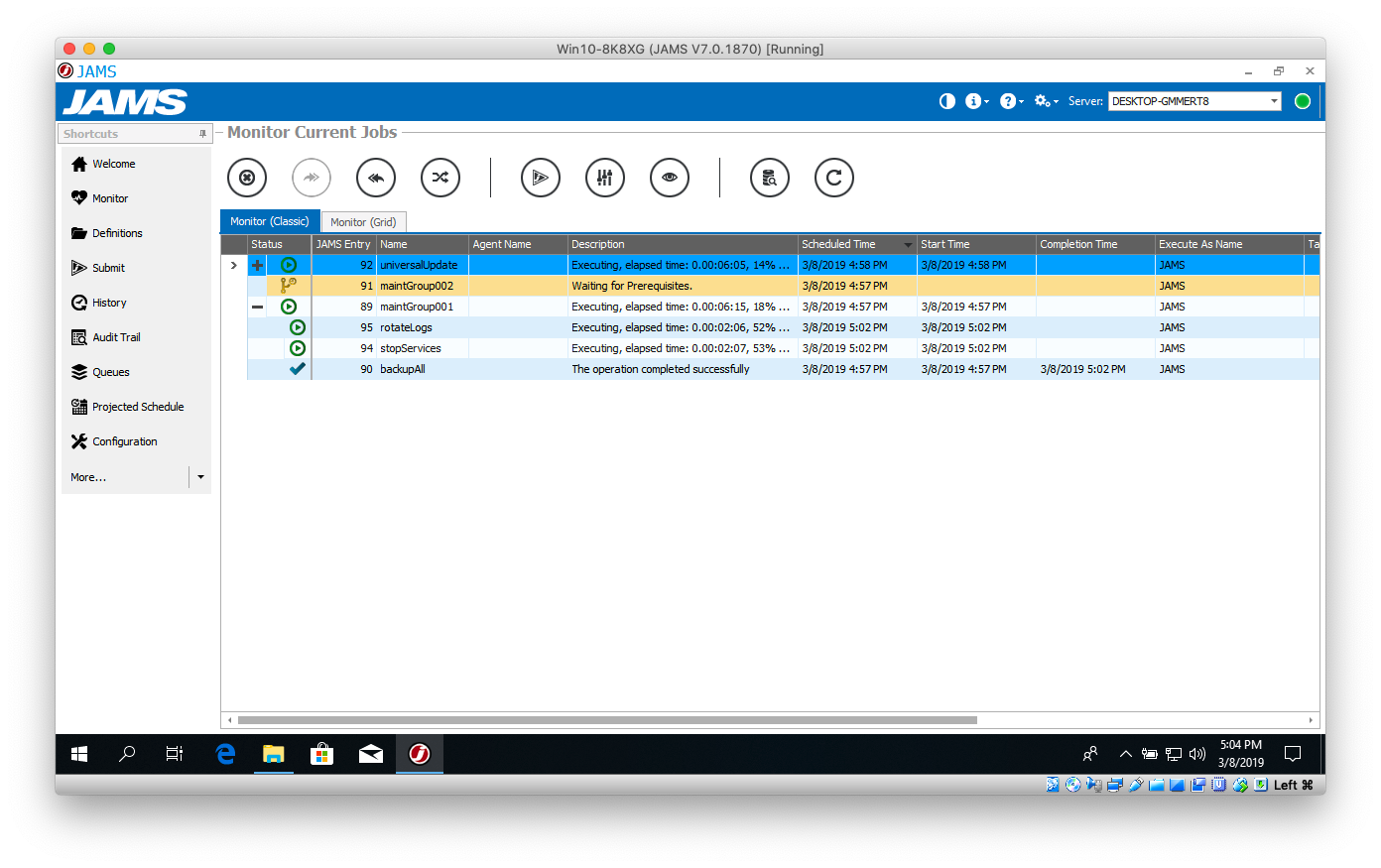Open the settings gear dropdown

[x=1046, y=101]
